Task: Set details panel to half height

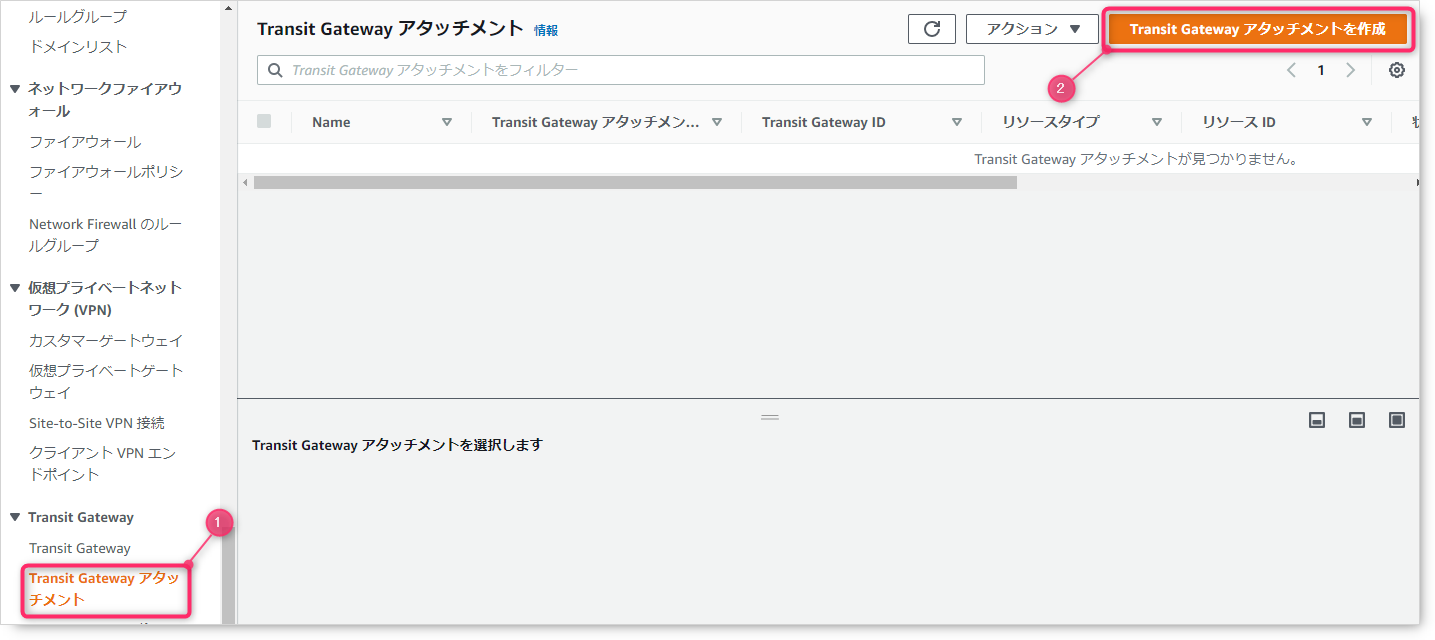Action: tap(1357, 420)
